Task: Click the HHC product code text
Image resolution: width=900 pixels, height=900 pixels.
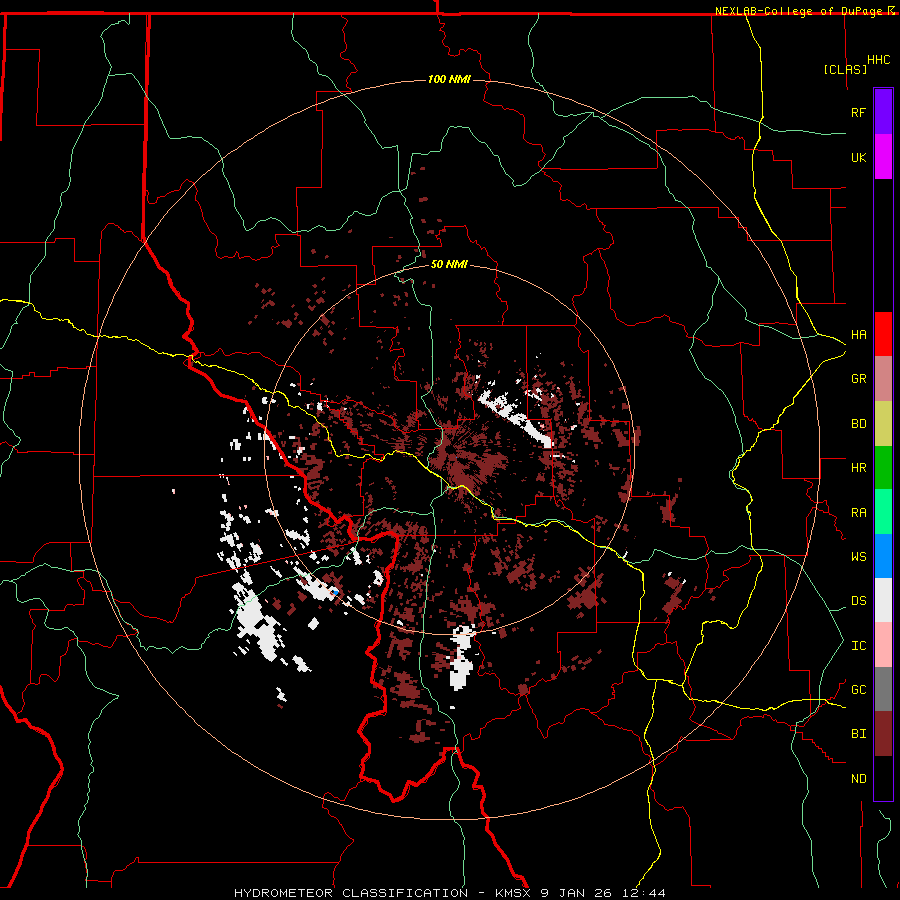Action: point(879,60)
